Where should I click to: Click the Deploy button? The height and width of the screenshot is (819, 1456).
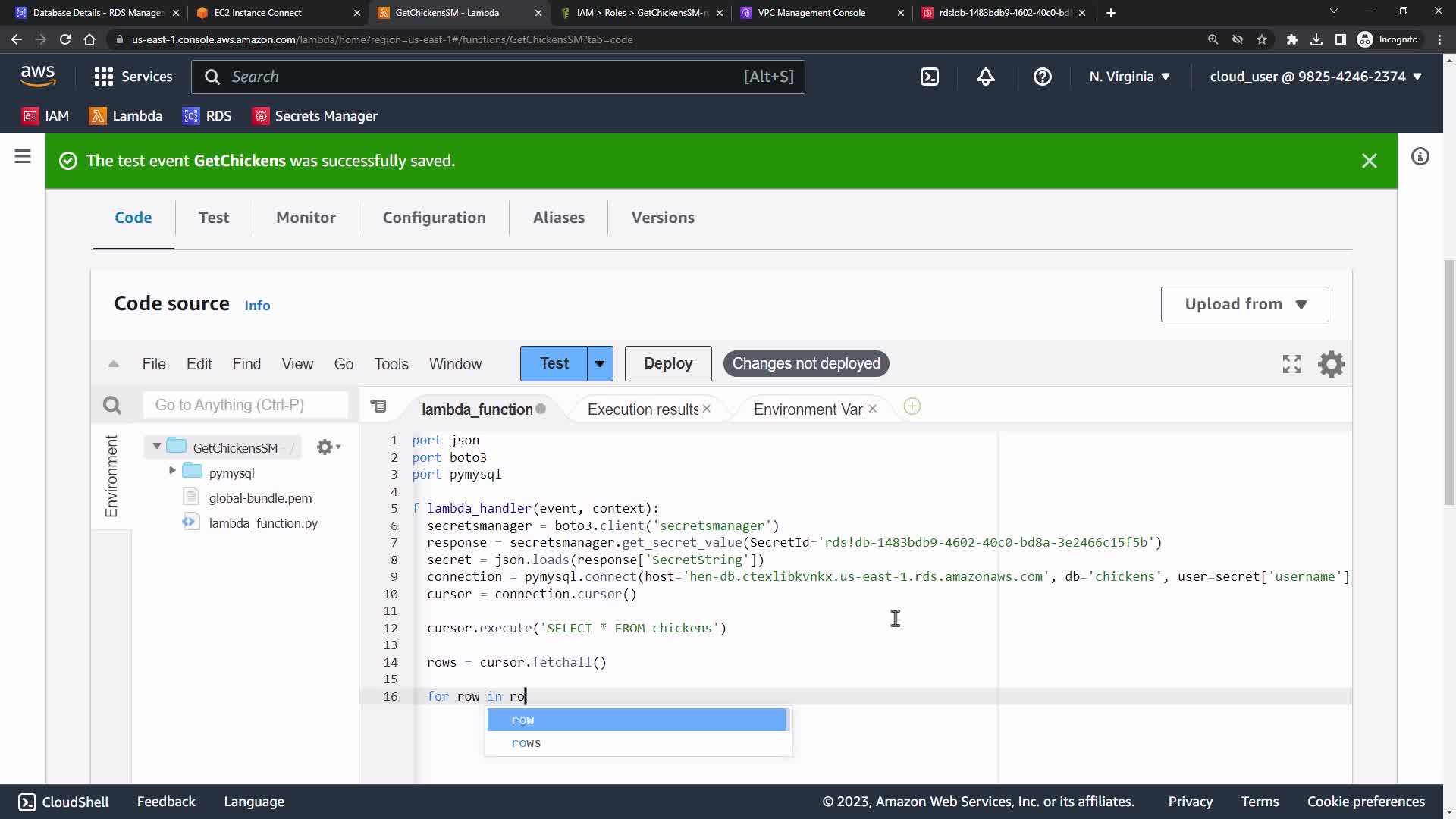click(x=667, y=364)
